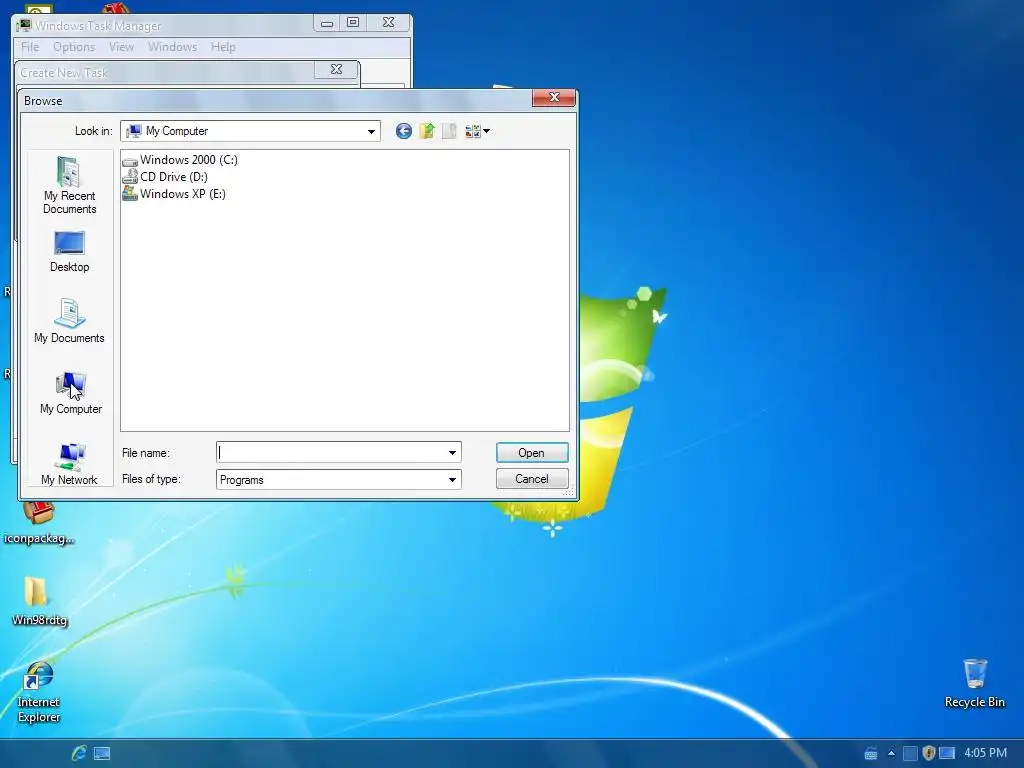Select My Documents in the places bar
This screenshot has height=768, width=1024.
pyautogui.click(x=69, y=321)
